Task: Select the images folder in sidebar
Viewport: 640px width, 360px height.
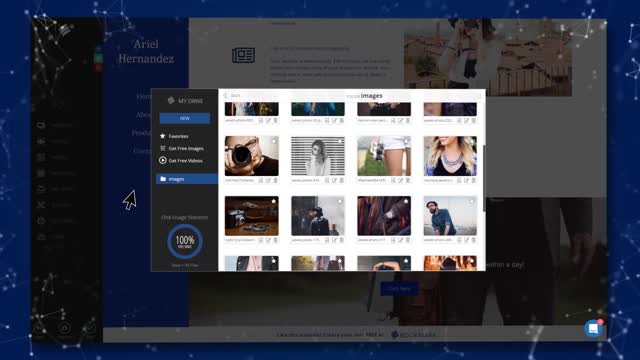Action: (x=187, y=179)
